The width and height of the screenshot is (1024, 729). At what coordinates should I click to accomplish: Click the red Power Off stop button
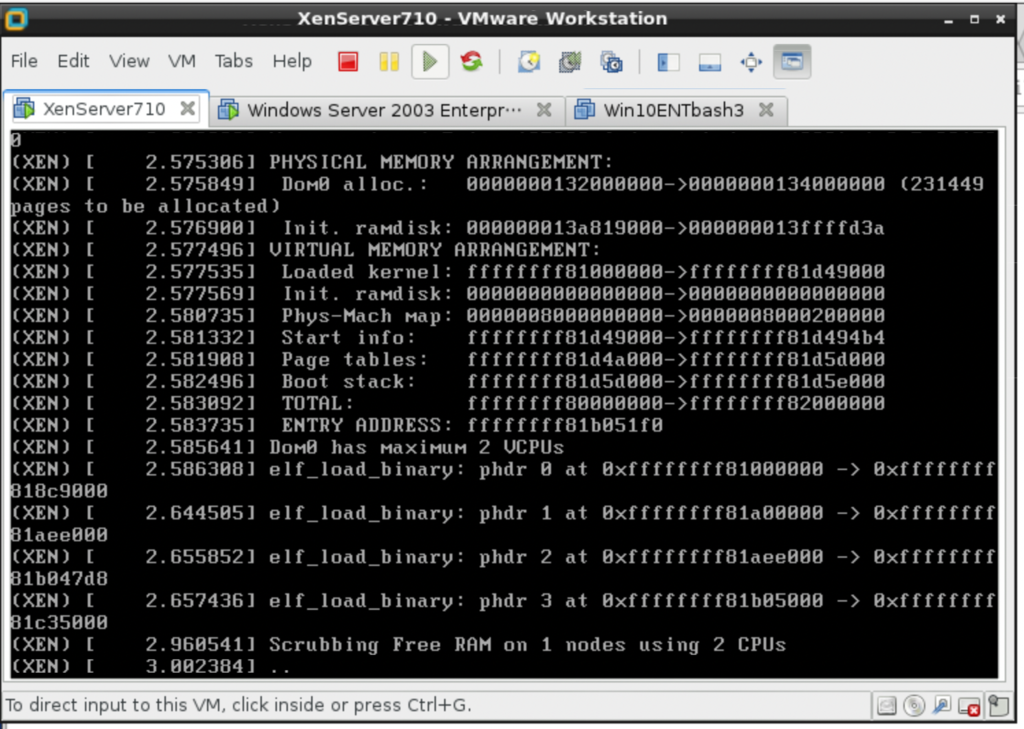pos(348,62)
